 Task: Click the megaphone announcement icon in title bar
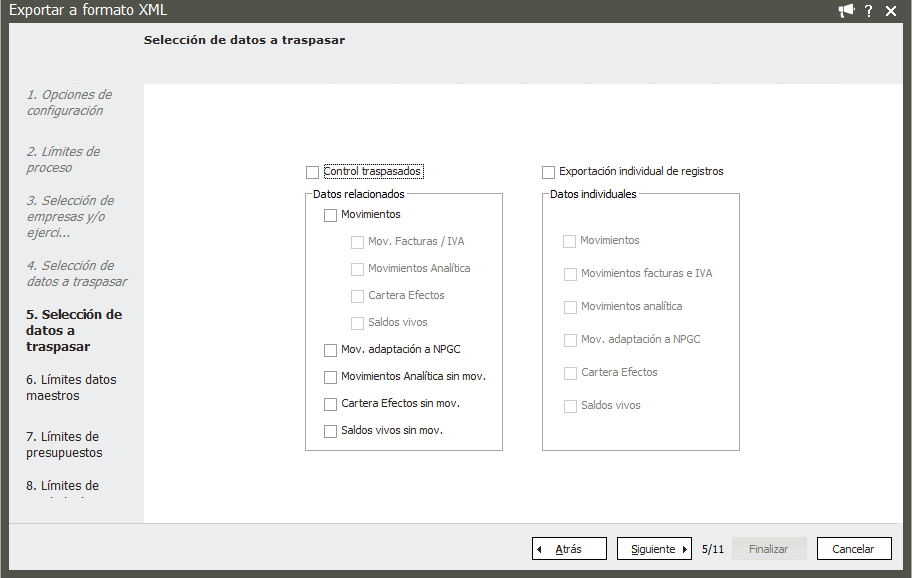[x=846, y=11]
